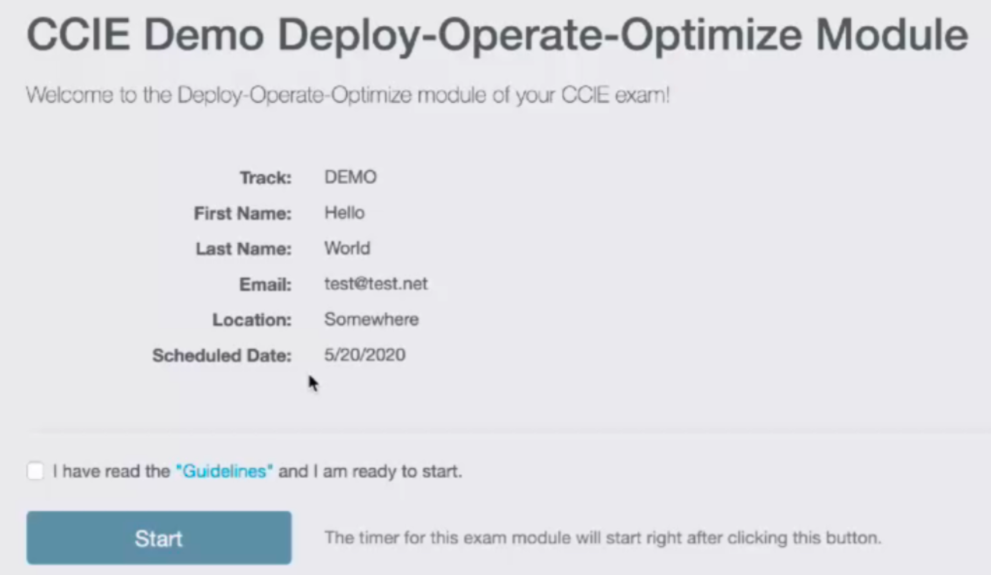Click the 'First Name:' label
The image size is (991, 575).
[243, 214]
